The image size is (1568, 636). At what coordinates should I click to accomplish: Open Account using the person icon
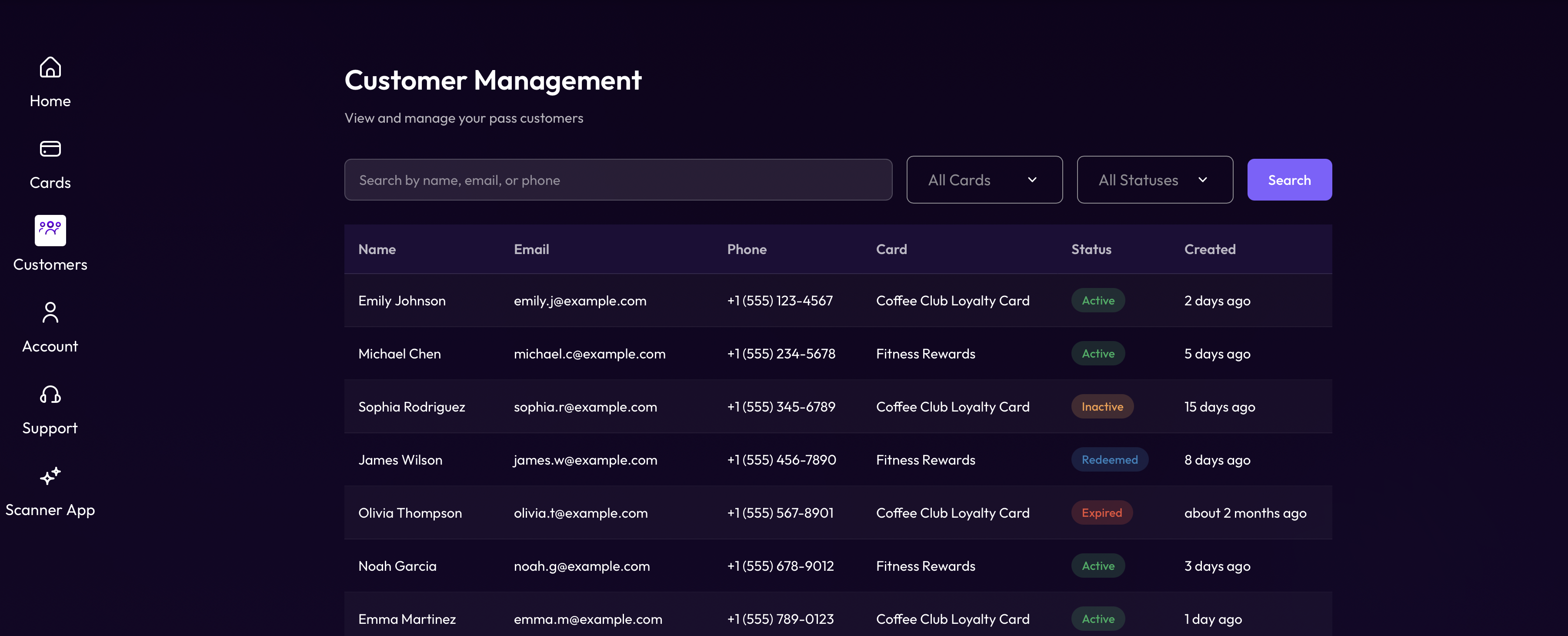point(50,312)
